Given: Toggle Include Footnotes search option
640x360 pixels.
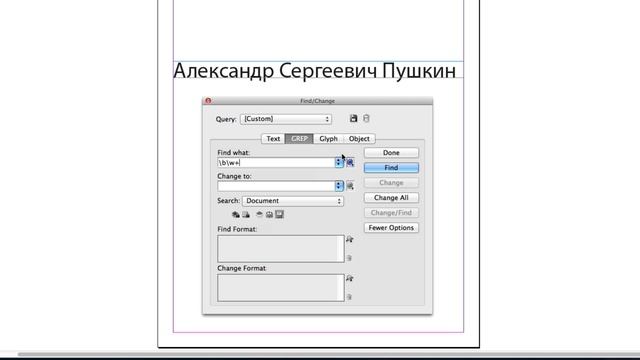Looking at the screenshot, I should (x=279, y=215).
